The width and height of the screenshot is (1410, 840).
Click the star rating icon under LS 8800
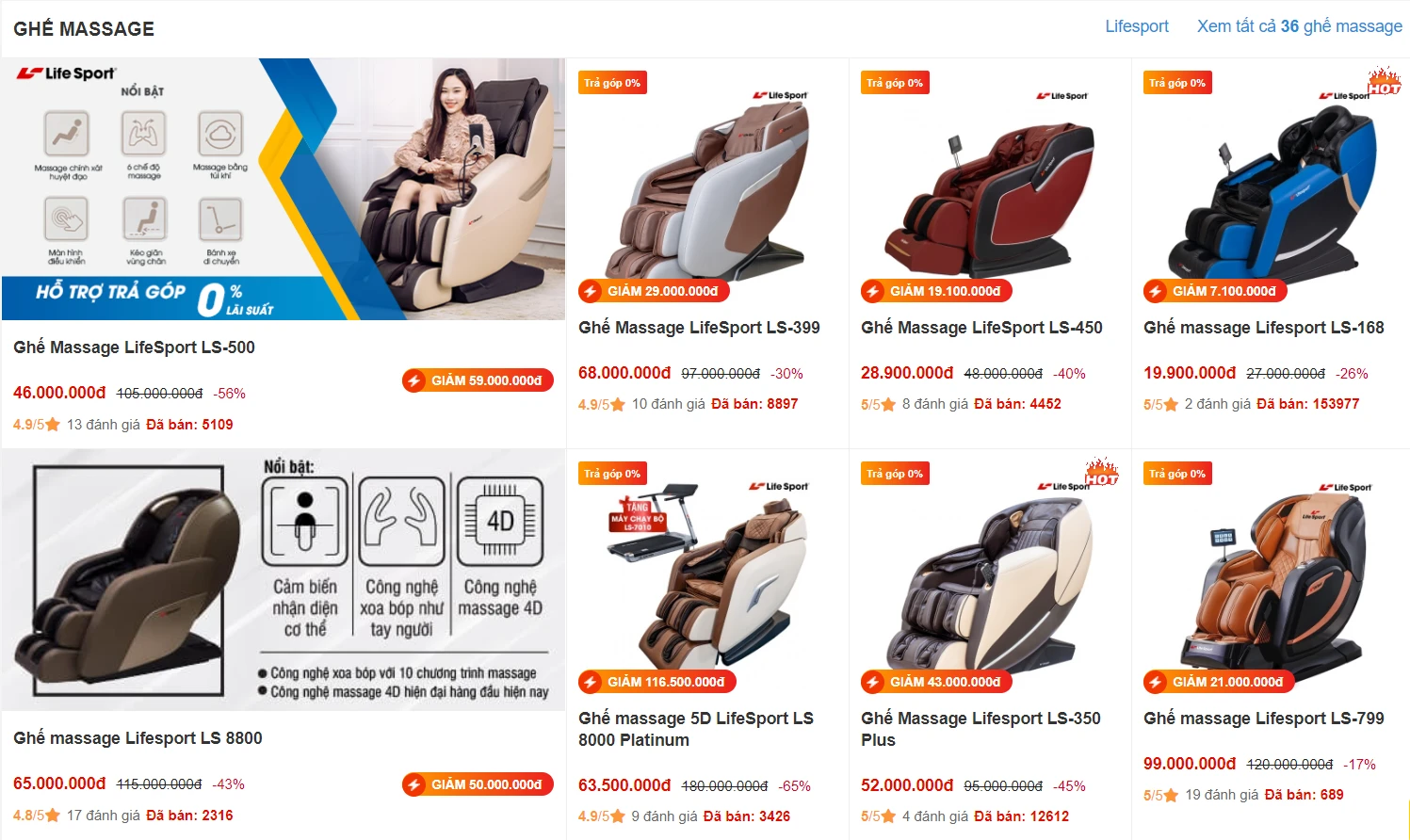(53, 816)
